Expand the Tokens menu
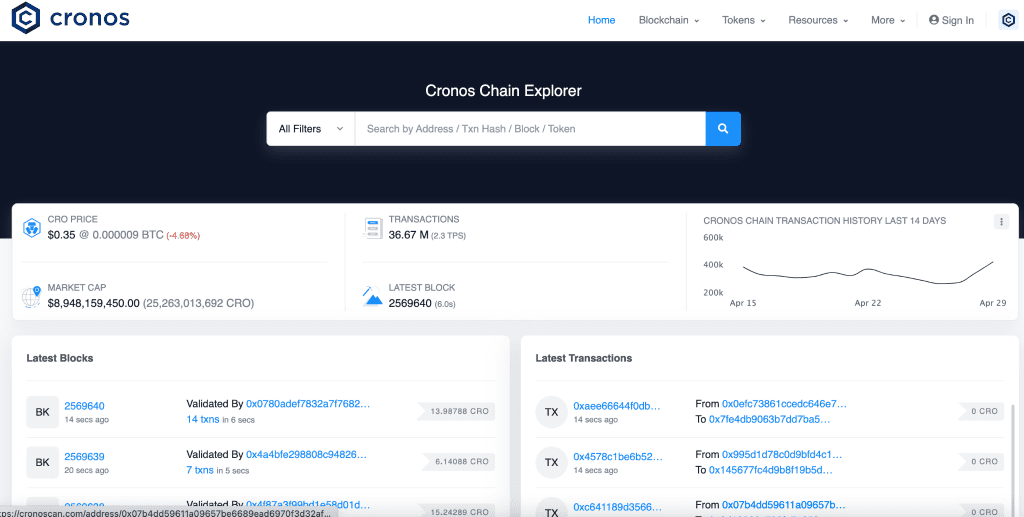This screenshot has width=1024, height=517. click(743, 20)
